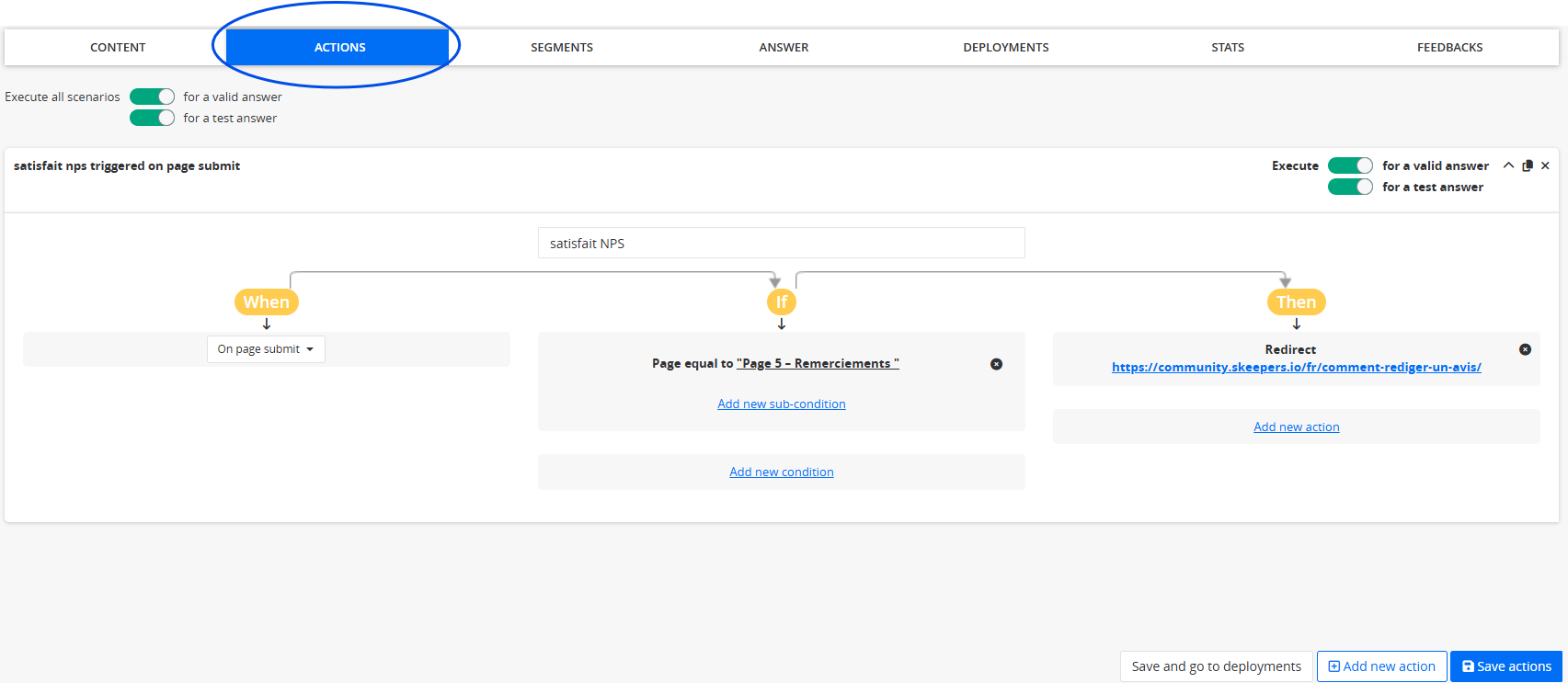The image size is (1568, 683).
Task: Switch to the Deployments tab
Action: click(1005, 47)
